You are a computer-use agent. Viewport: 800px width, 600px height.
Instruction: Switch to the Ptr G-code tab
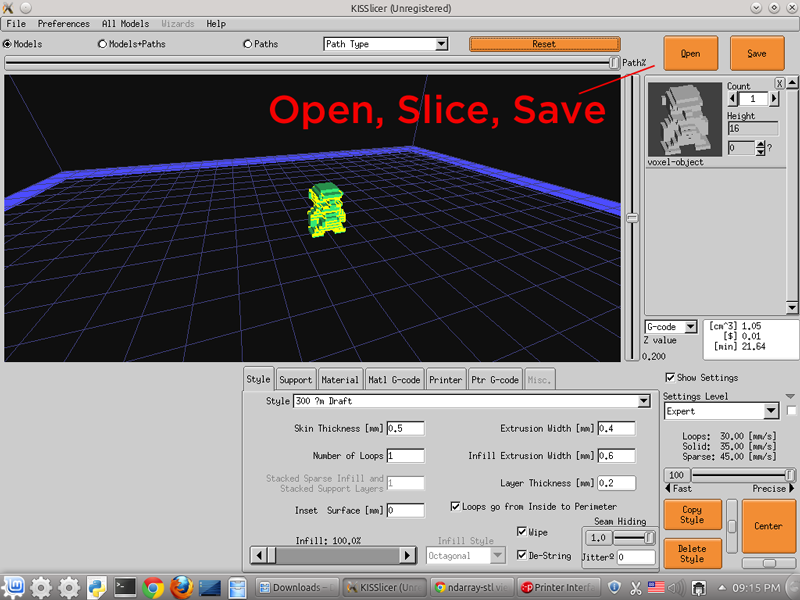(x=494, y=379)
